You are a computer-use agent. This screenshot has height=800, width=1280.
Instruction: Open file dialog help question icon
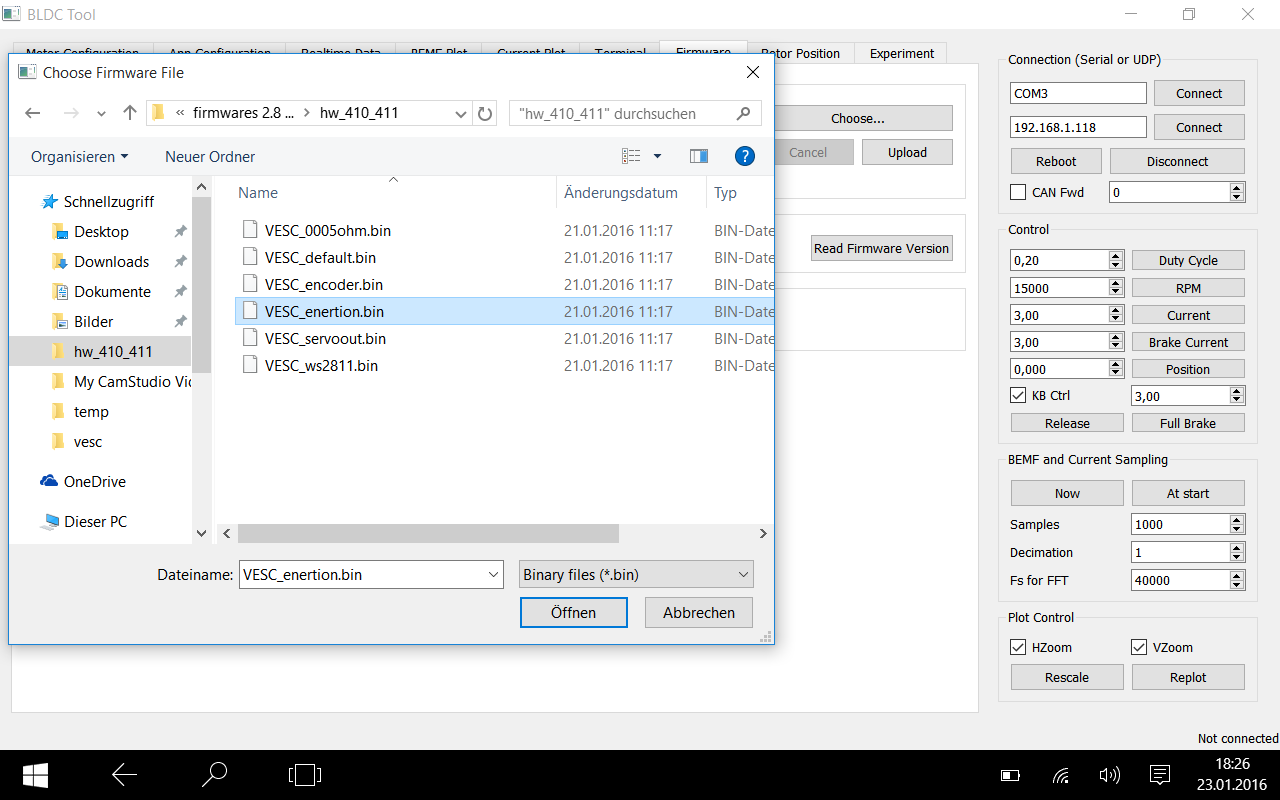[744, 156]
